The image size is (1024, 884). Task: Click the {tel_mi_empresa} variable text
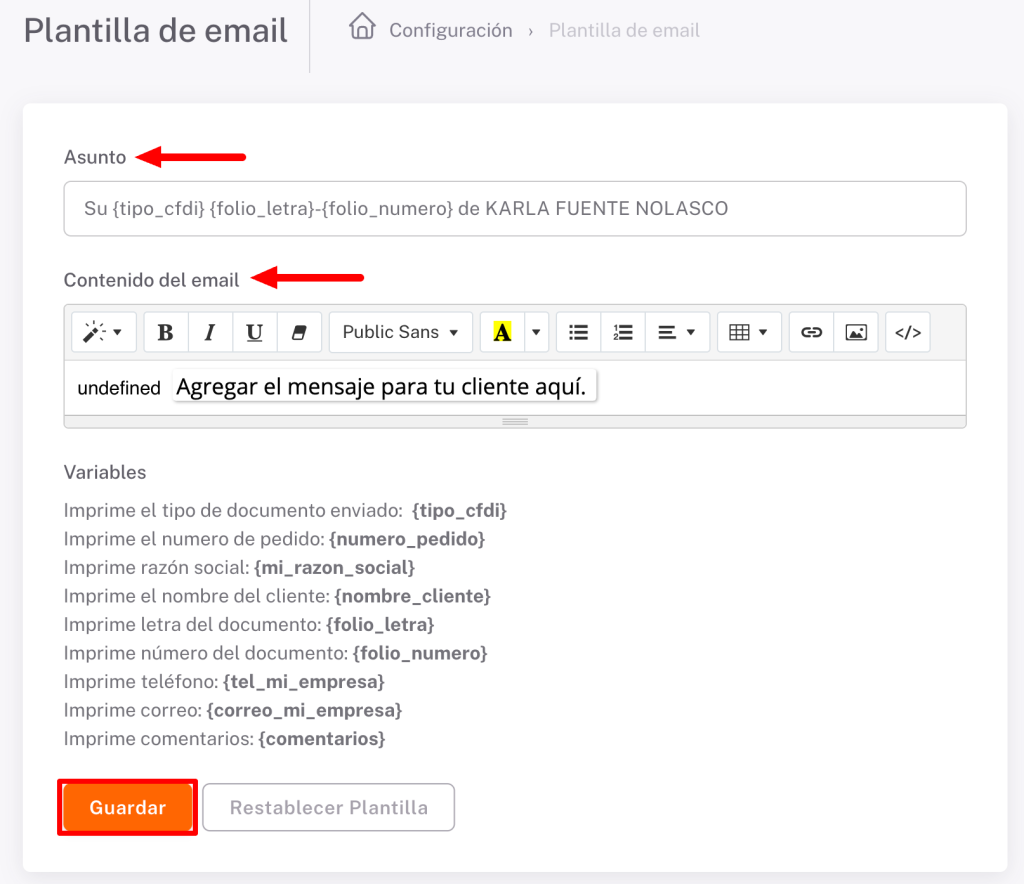[304, 682]
